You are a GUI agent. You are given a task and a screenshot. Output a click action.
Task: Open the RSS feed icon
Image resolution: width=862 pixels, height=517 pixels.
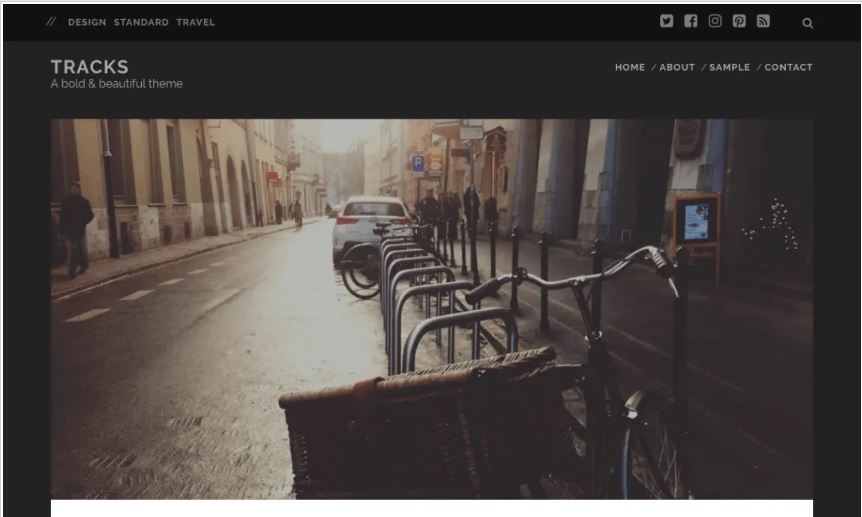point(763,21)
